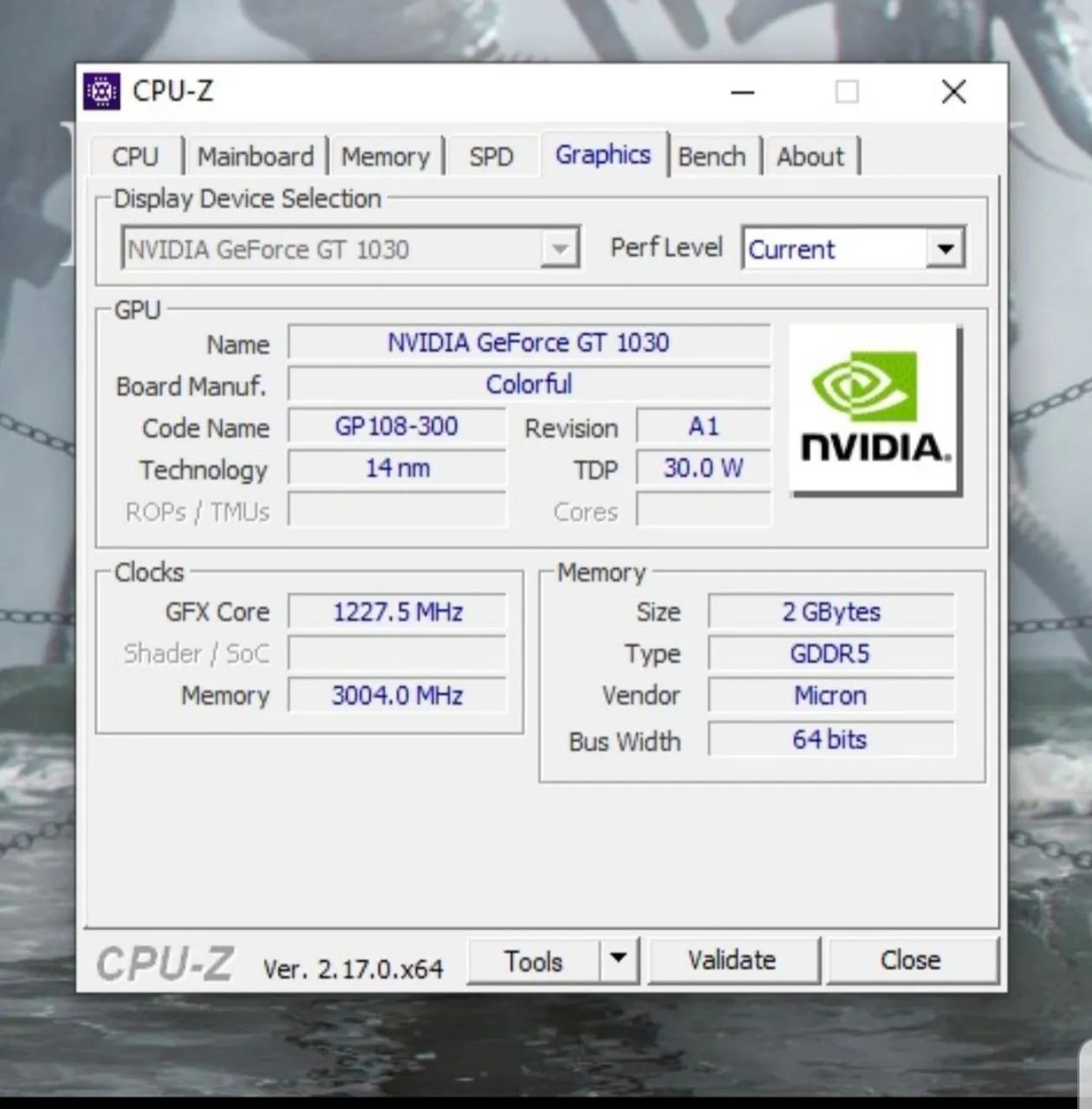
Task: Click the GFX Core clock 1227.5 MHz
Action: coord(397,612)
